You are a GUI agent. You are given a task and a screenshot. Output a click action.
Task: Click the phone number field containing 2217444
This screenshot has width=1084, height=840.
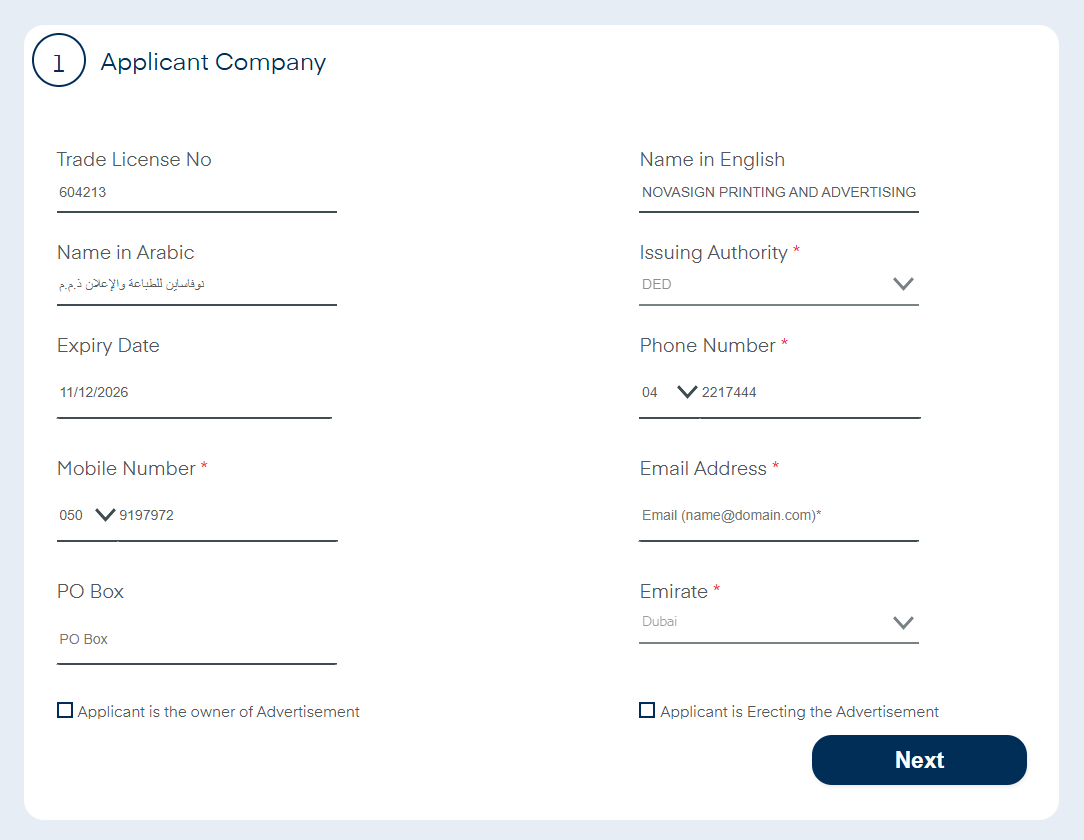[808, 392]
